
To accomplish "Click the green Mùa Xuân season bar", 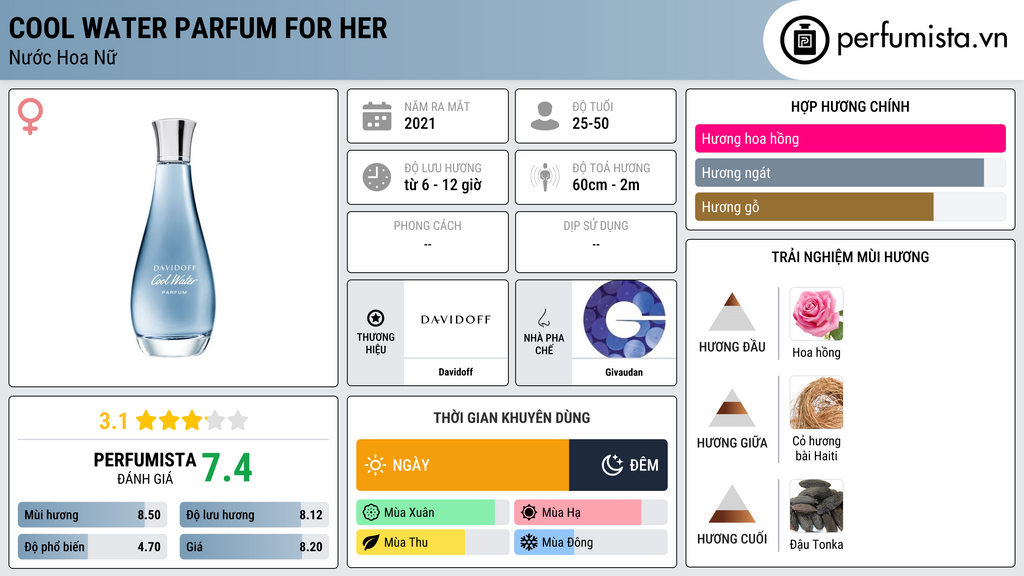I will click(x=432, y=513).
